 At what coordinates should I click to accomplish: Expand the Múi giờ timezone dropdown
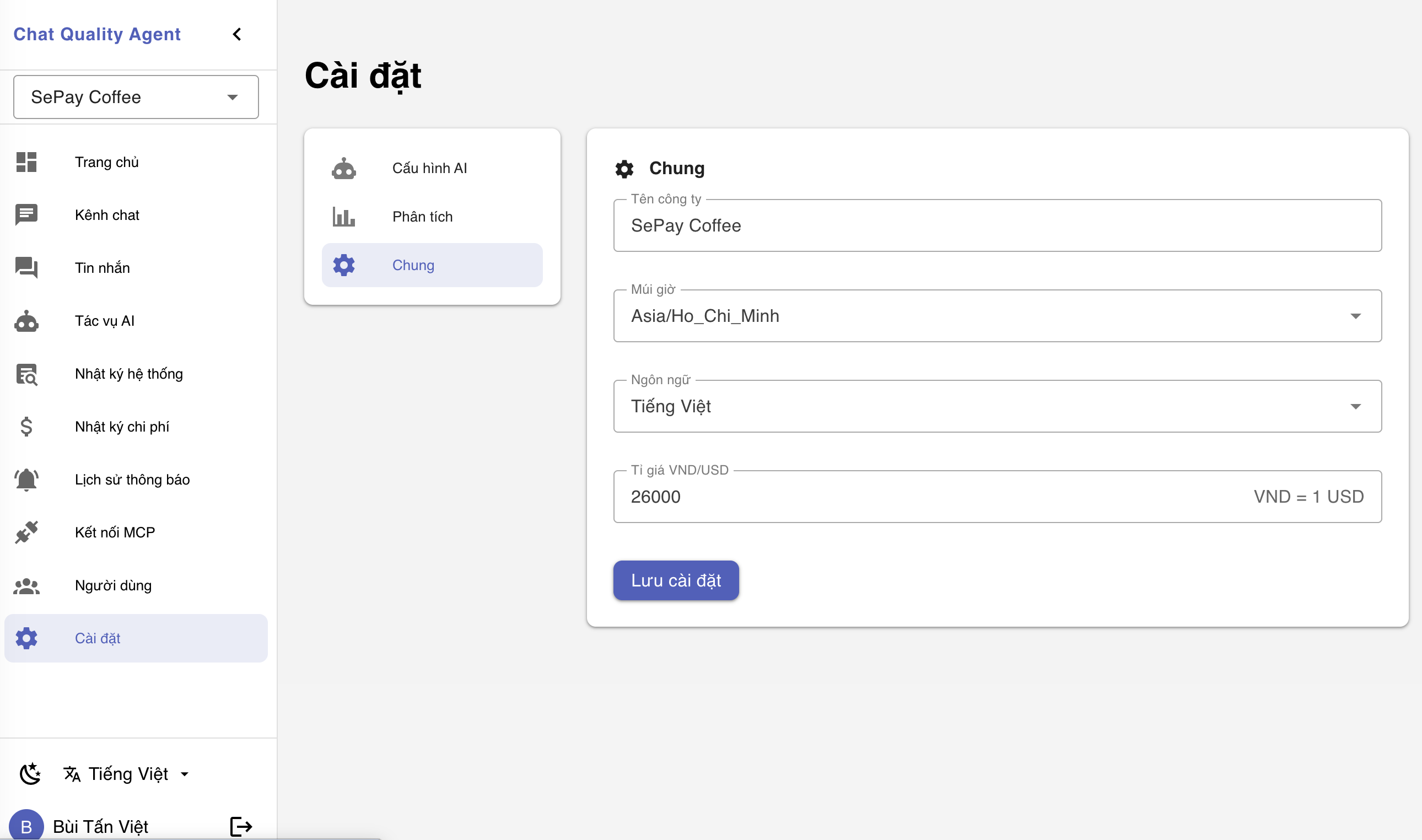tap(997, 316)
